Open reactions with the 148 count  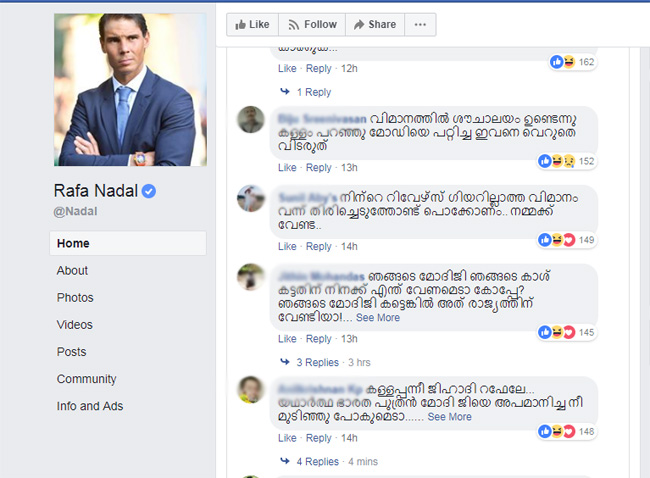pyautogui.click(x=566, y=432)
